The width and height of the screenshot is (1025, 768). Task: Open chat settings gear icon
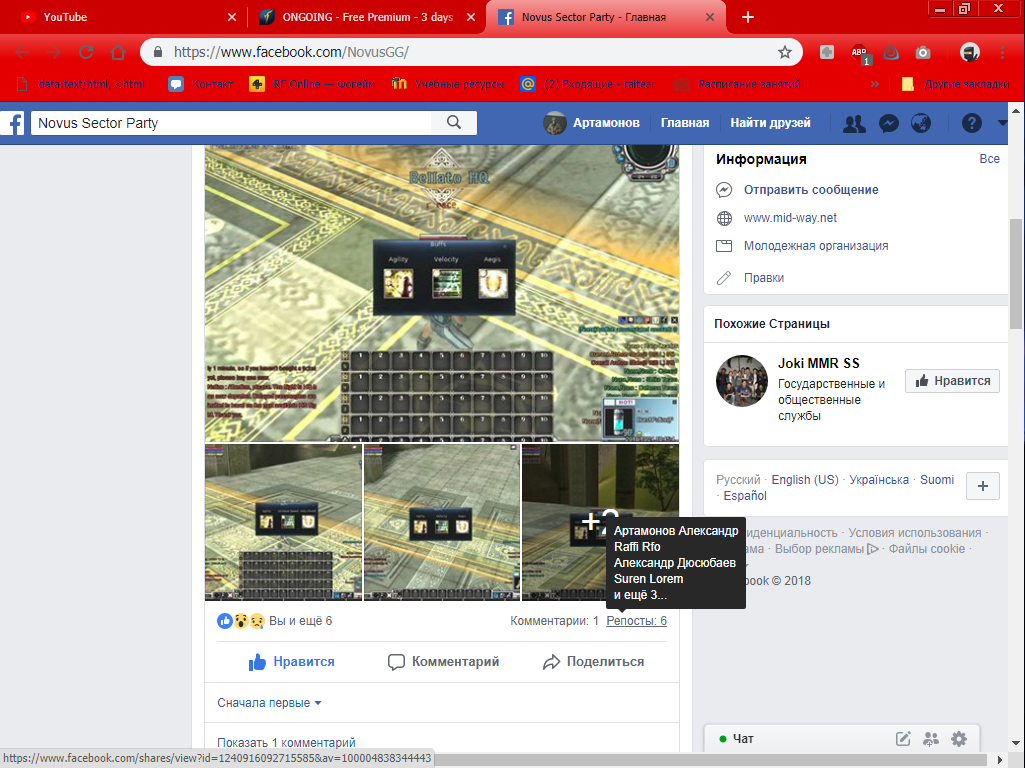tap(959, 739)
